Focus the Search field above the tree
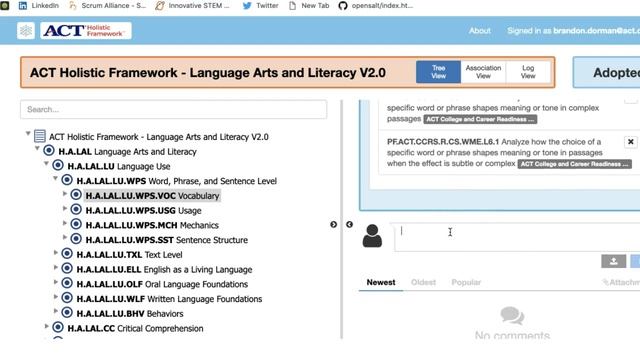Viewport: 640px width, 360px height. point(173,109)
